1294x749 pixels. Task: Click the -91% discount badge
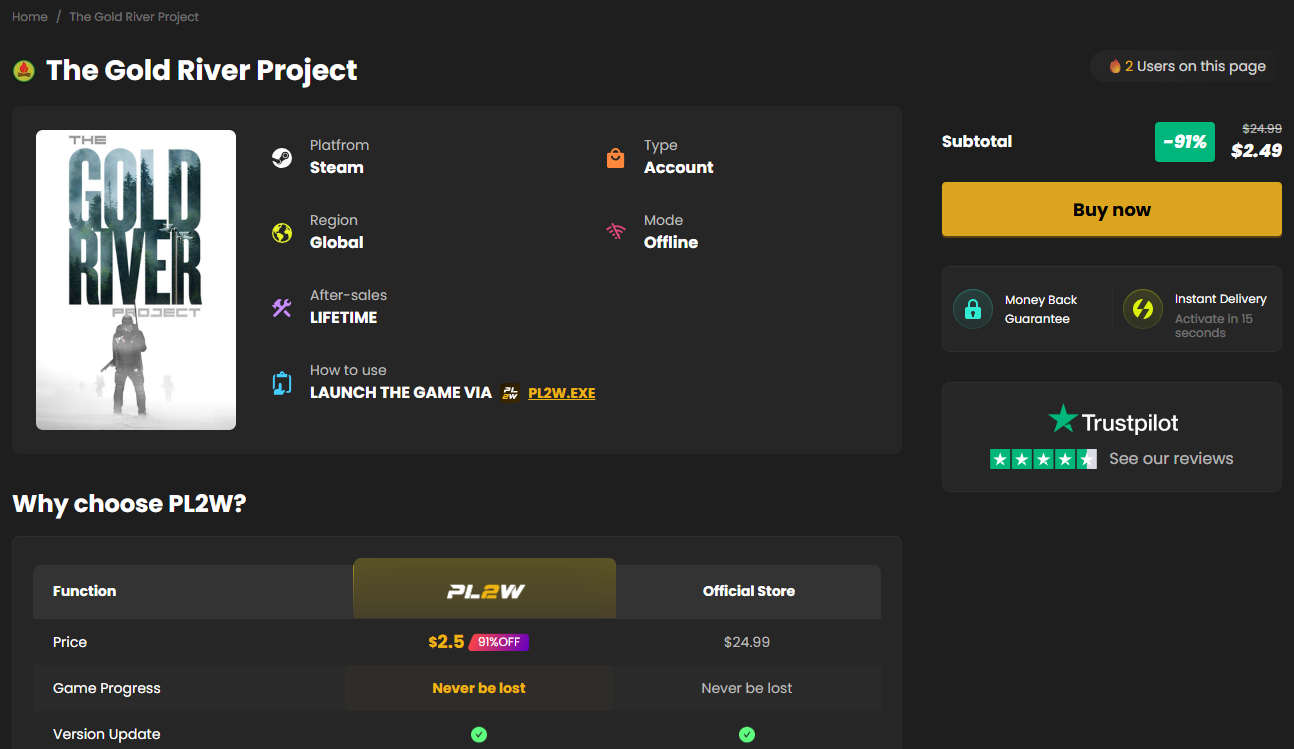[1185, 142]
